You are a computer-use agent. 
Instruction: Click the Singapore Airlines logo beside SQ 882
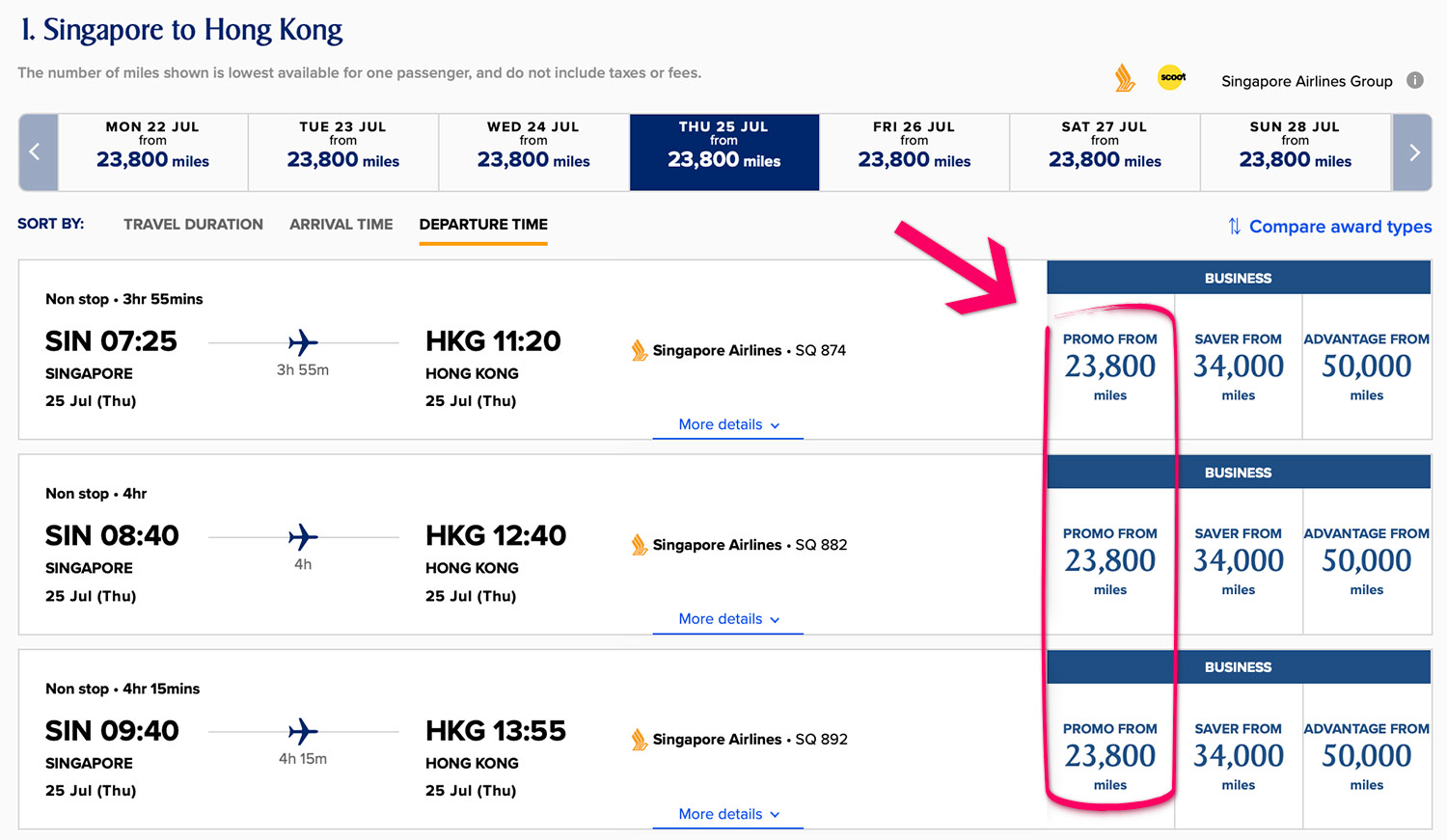639,545
